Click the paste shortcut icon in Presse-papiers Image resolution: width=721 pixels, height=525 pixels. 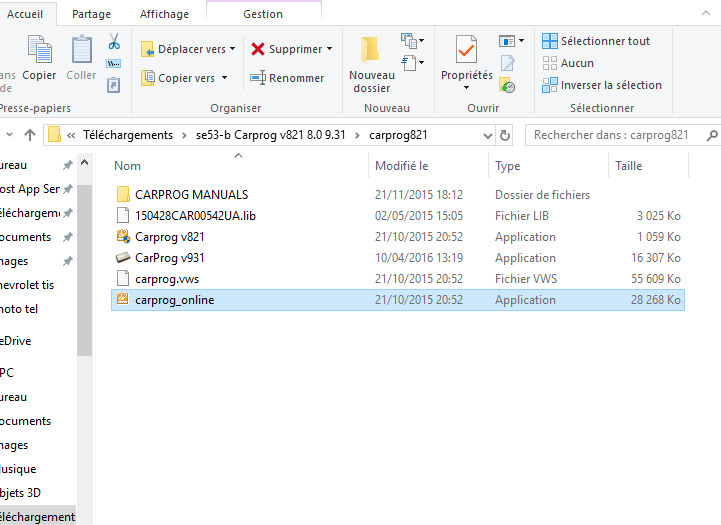[x=114, y=85]
